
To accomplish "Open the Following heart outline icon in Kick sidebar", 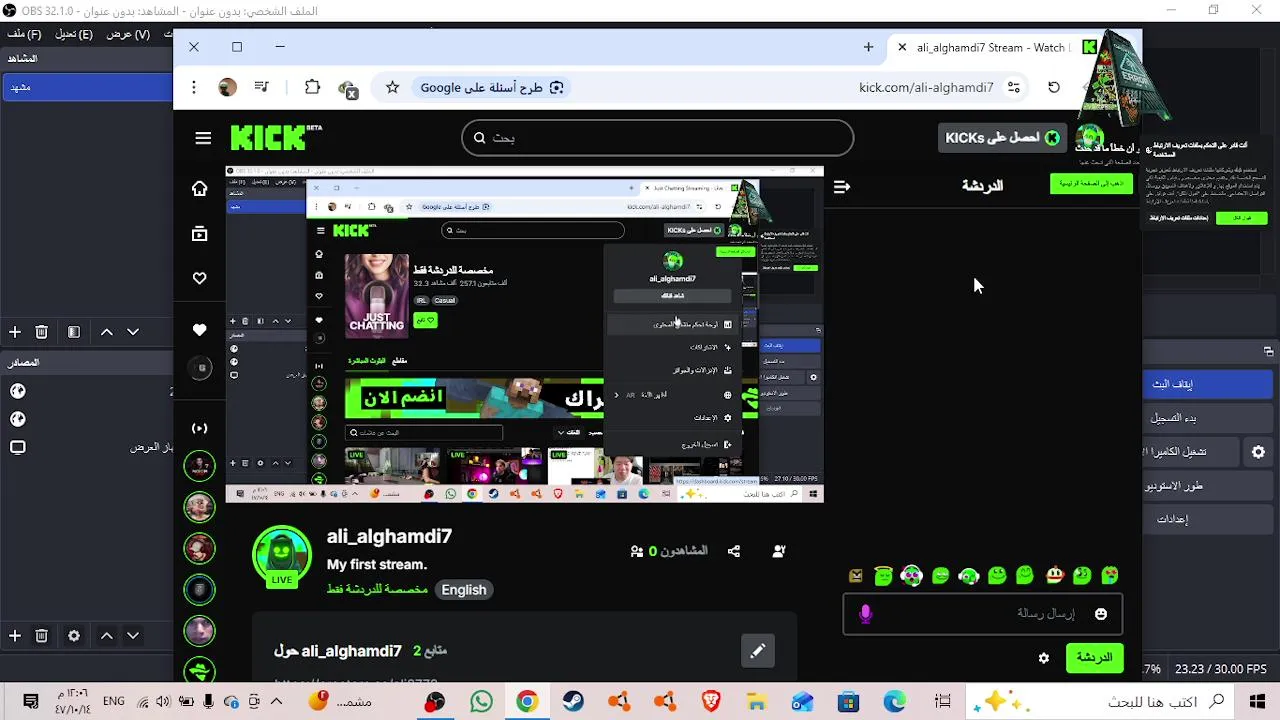I will coord(200,278).
